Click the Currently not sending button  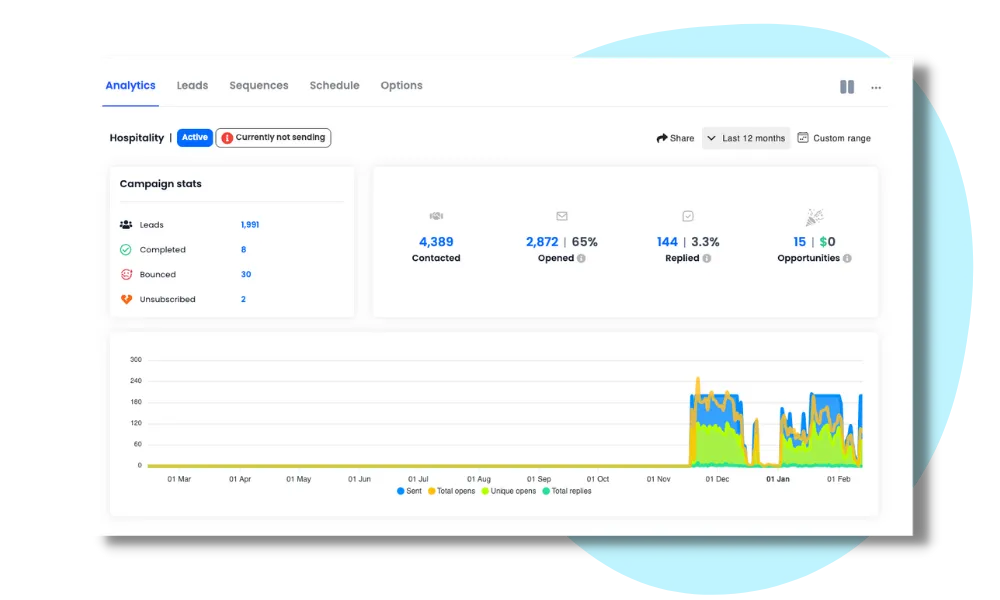(273, 137)
